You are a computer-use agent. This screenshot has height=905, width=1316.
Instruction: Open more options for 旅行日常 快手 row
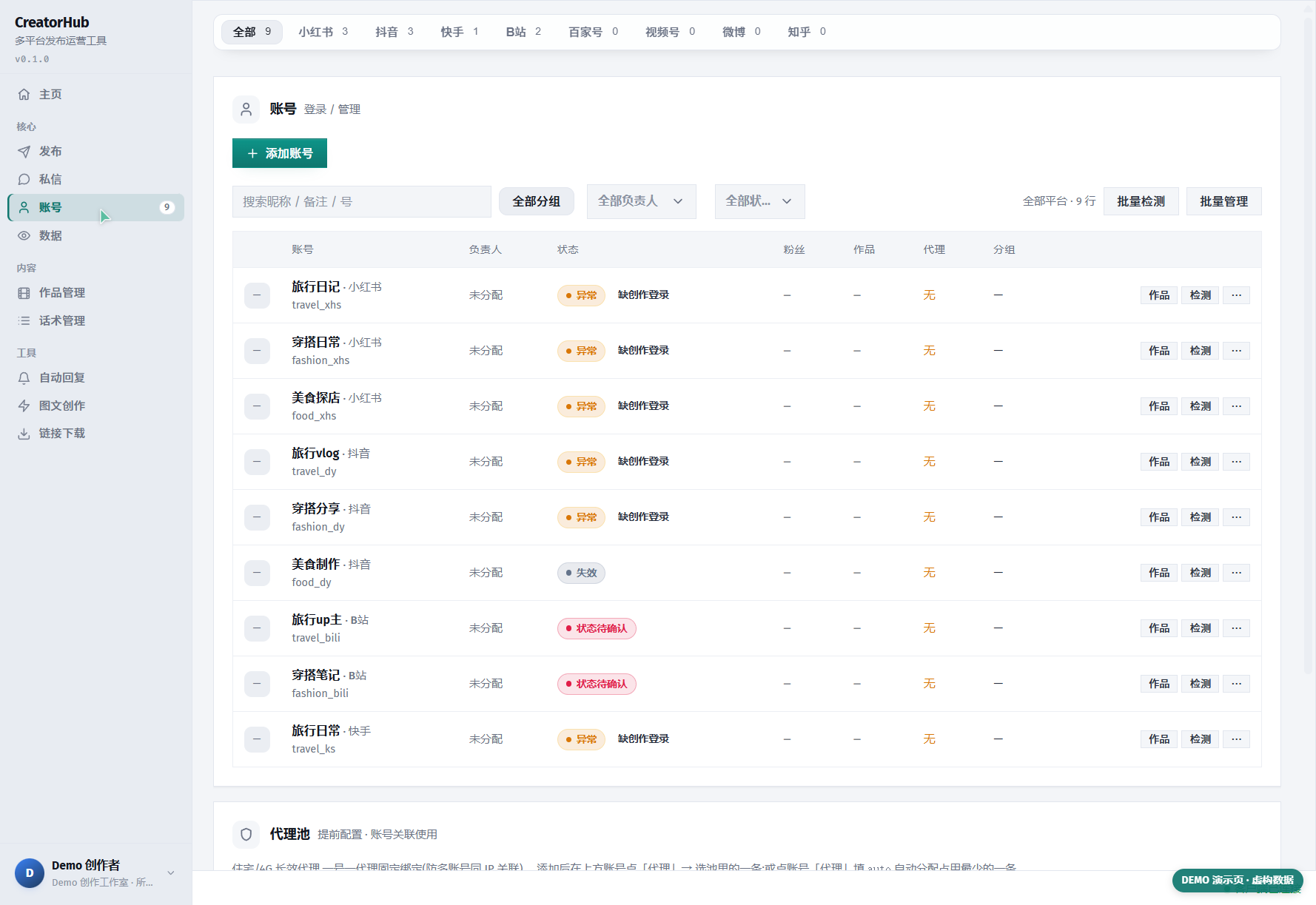coord(1236,739)
